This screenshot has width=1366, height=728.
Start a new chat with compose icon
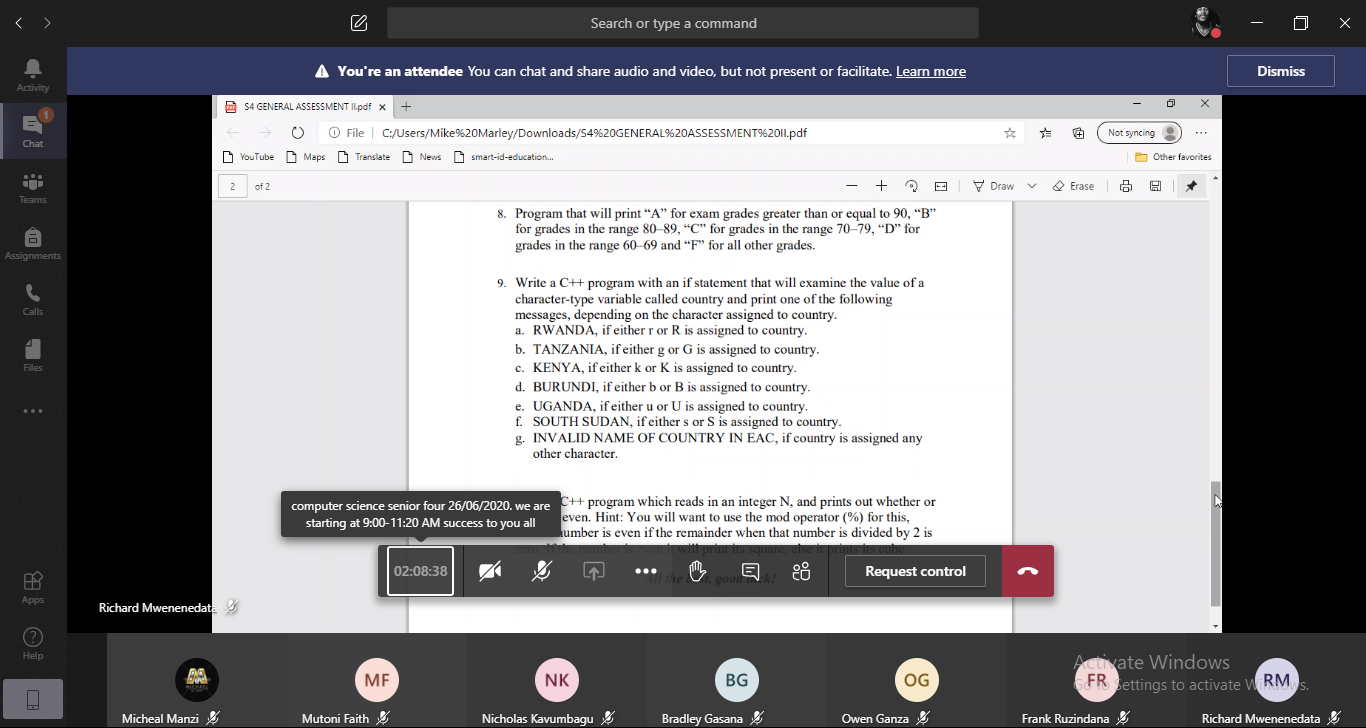(x=359, y=23)
